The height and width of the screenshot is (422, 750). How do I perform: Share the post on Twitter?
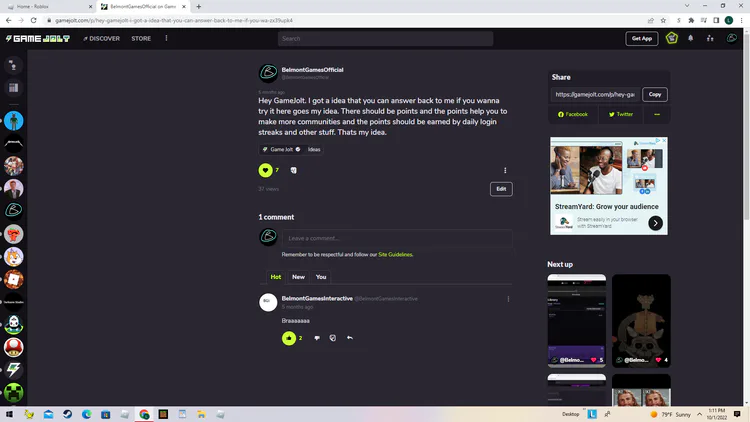pos(621,114)
